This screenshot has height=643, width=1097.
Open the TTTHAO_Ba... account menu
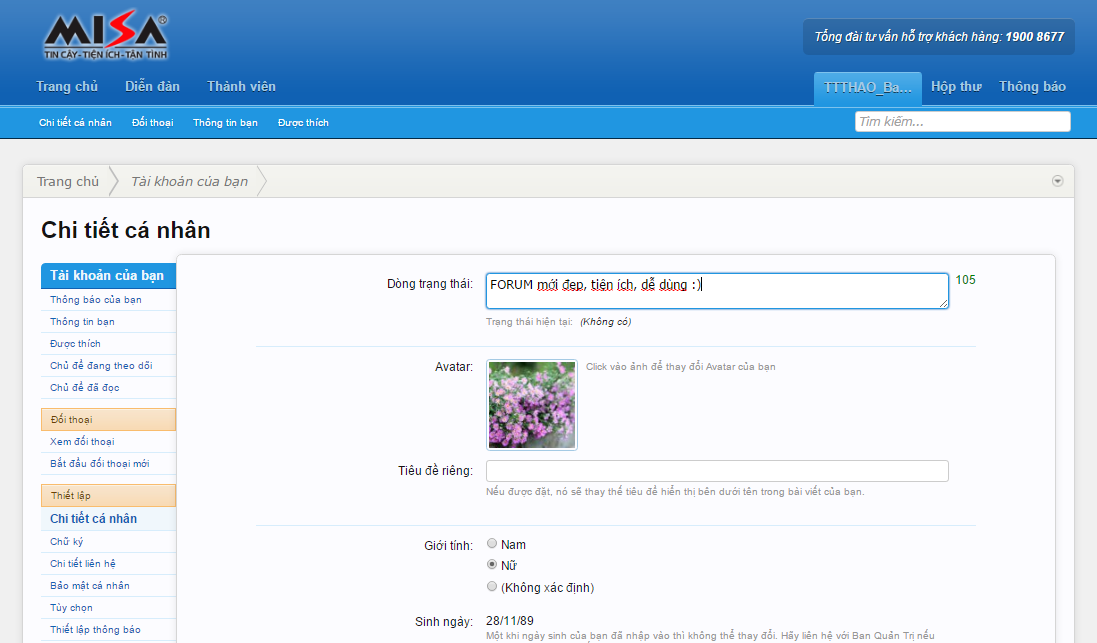coord(867,87)
